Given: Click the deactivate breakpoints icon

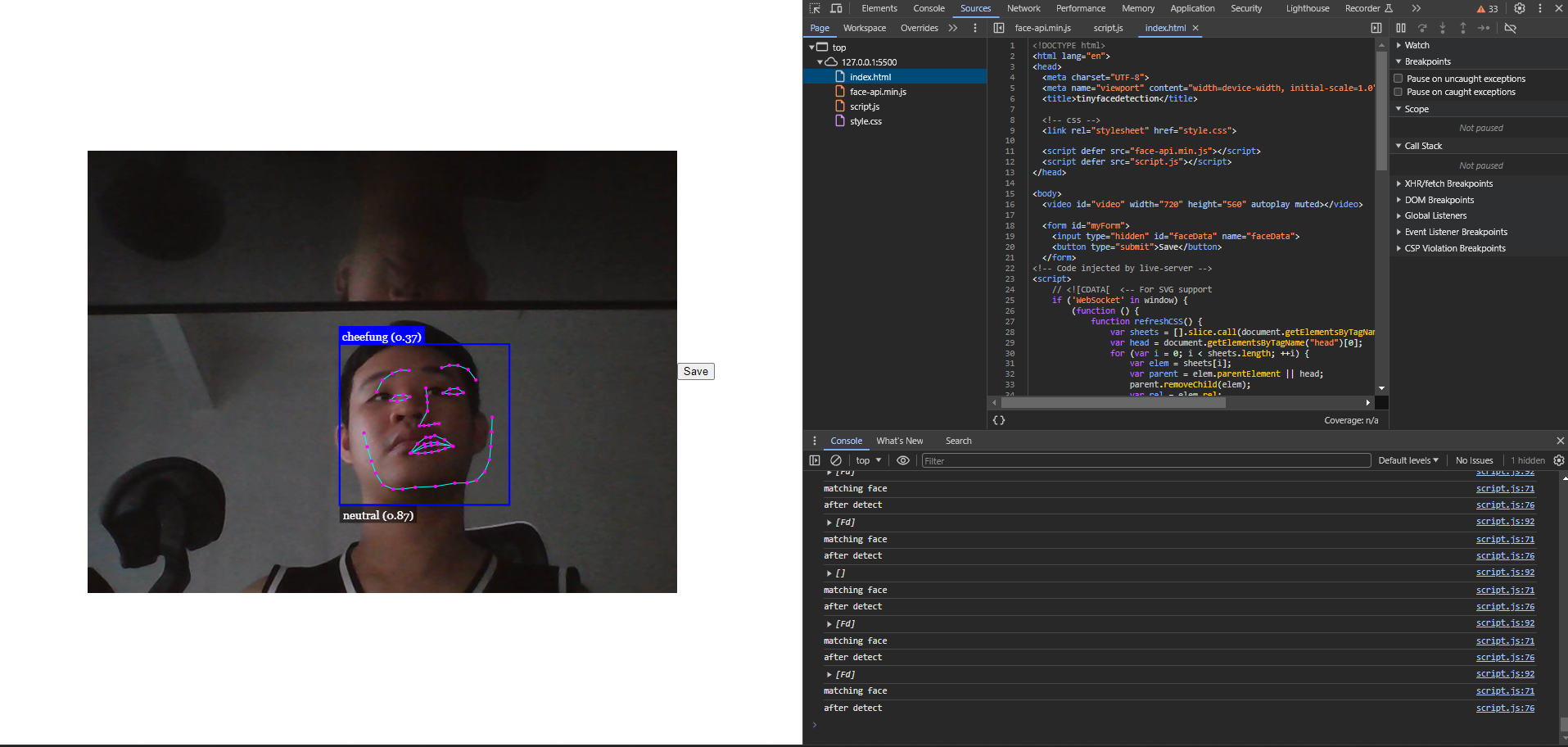Looking at the screenshot, I should 1511,28.
